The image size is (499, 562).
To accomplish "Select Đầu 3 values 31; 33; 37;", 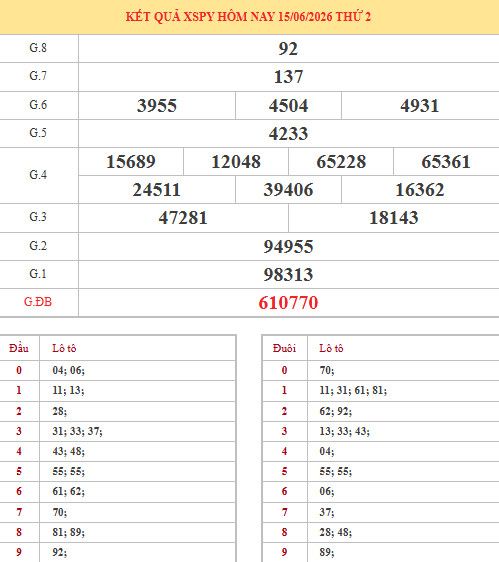I will (77, 431).
